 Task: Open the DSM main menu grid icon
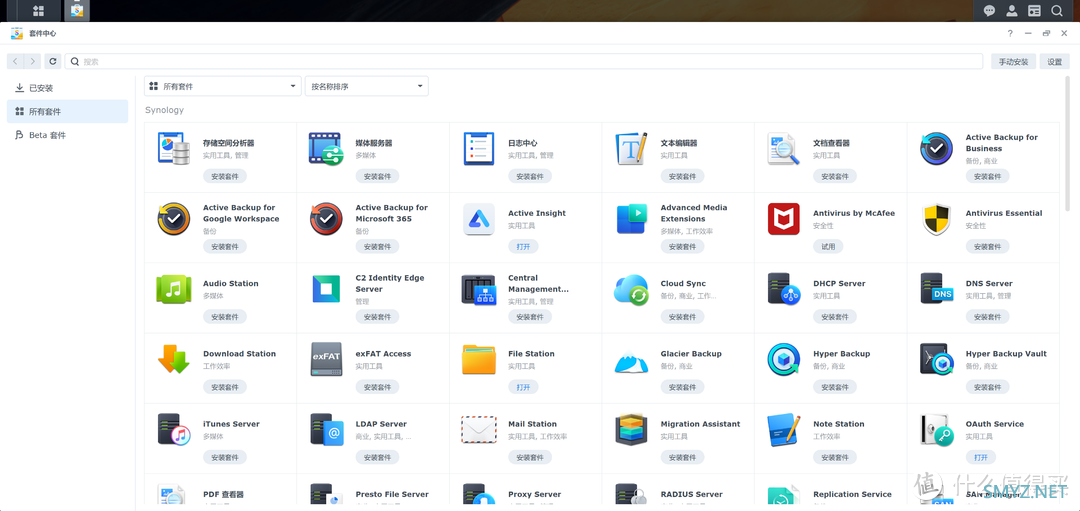coord(39,10)
